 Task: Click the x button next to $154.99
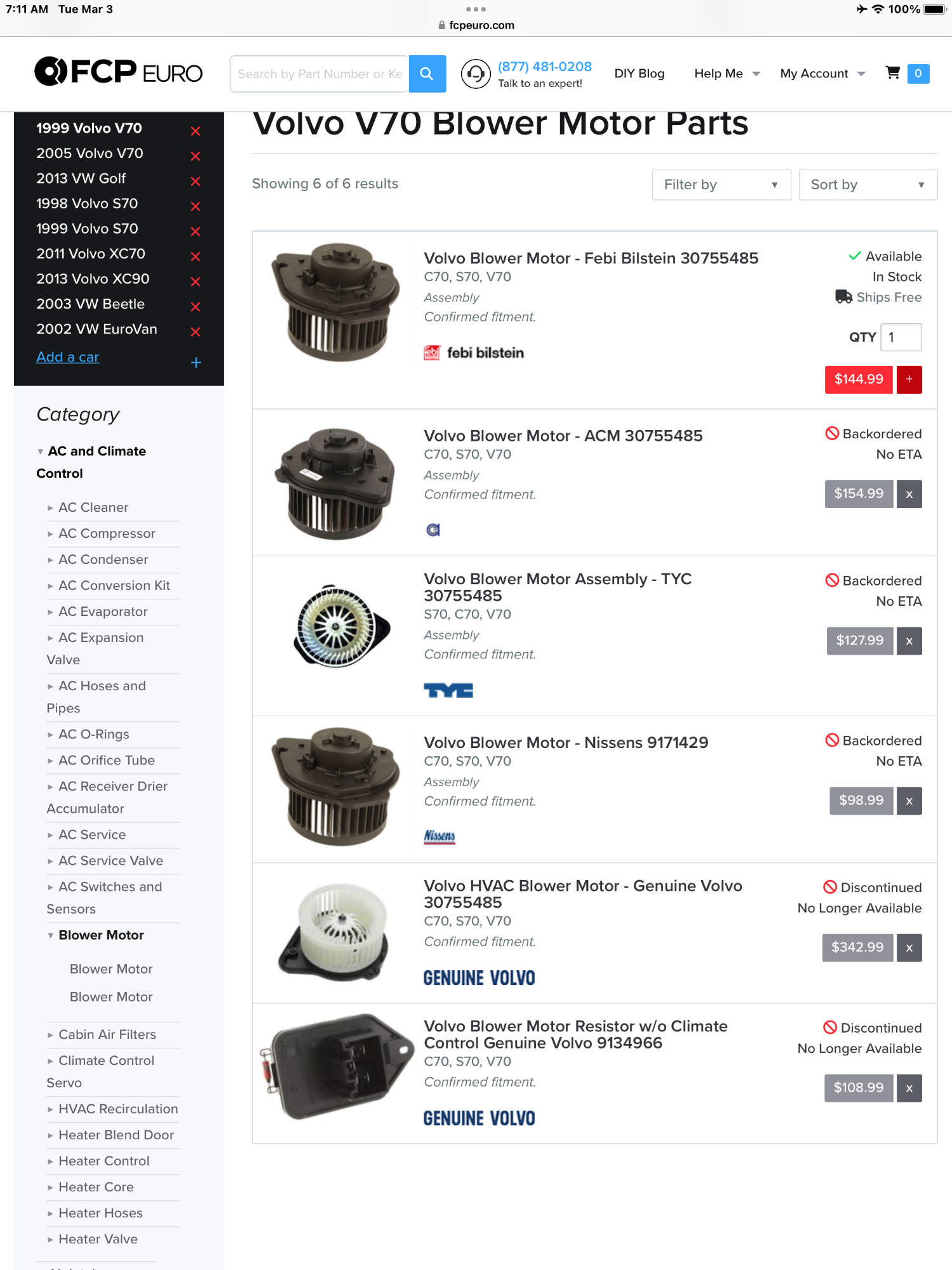click(909, 494)
